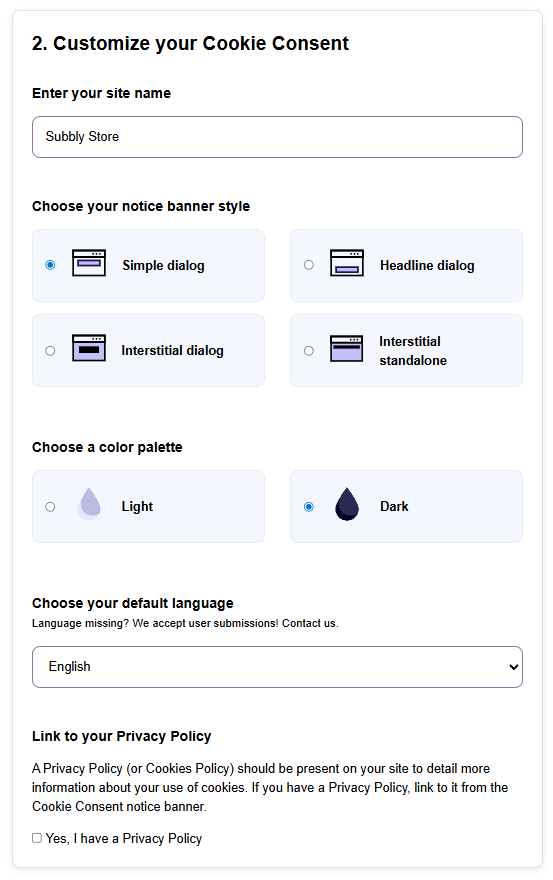Check the 'Yes, I have a Privacy Policy' box
Image resolution: width=553 pixels, height=880 pixels.
pos(37,838)
